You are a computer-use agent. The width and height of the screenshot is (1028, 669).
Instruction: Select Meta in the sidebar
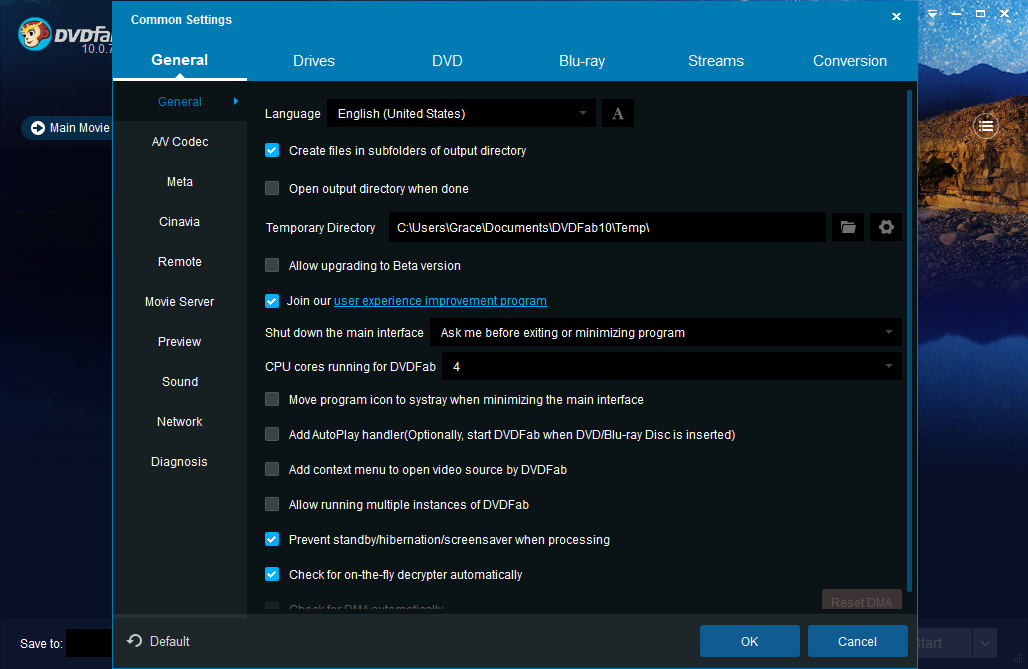180,182
